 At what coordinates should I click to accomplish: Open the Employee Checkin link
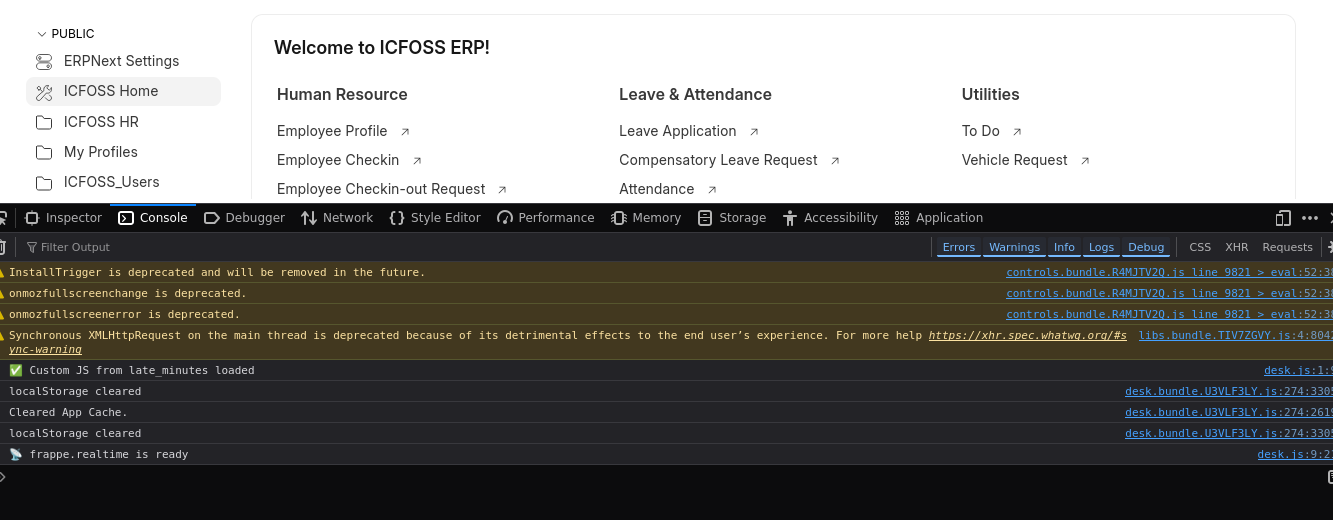[338, 160]
